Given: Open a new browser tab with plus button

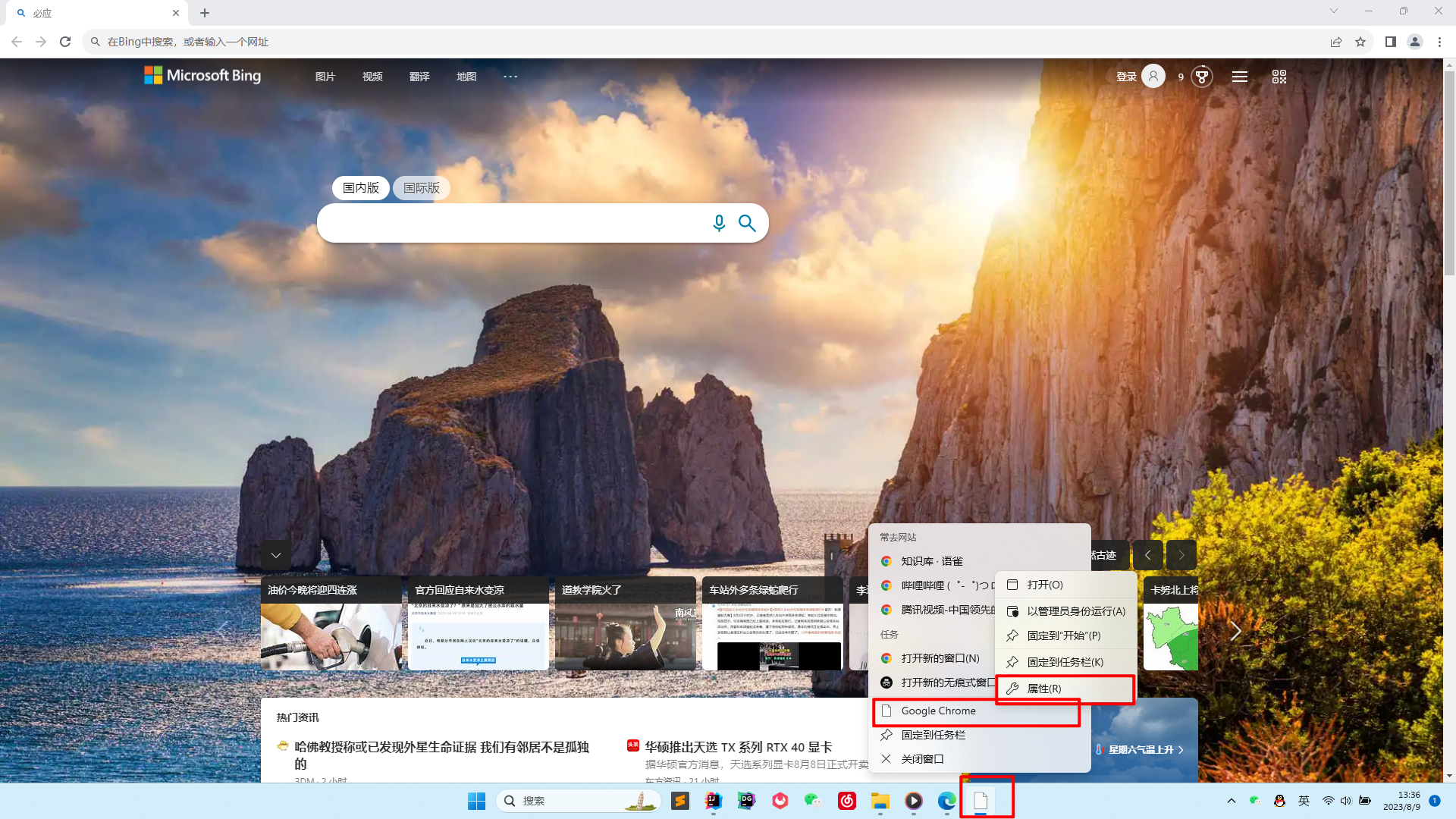Looking at the screenshot, I should click(x=205, y=13).
